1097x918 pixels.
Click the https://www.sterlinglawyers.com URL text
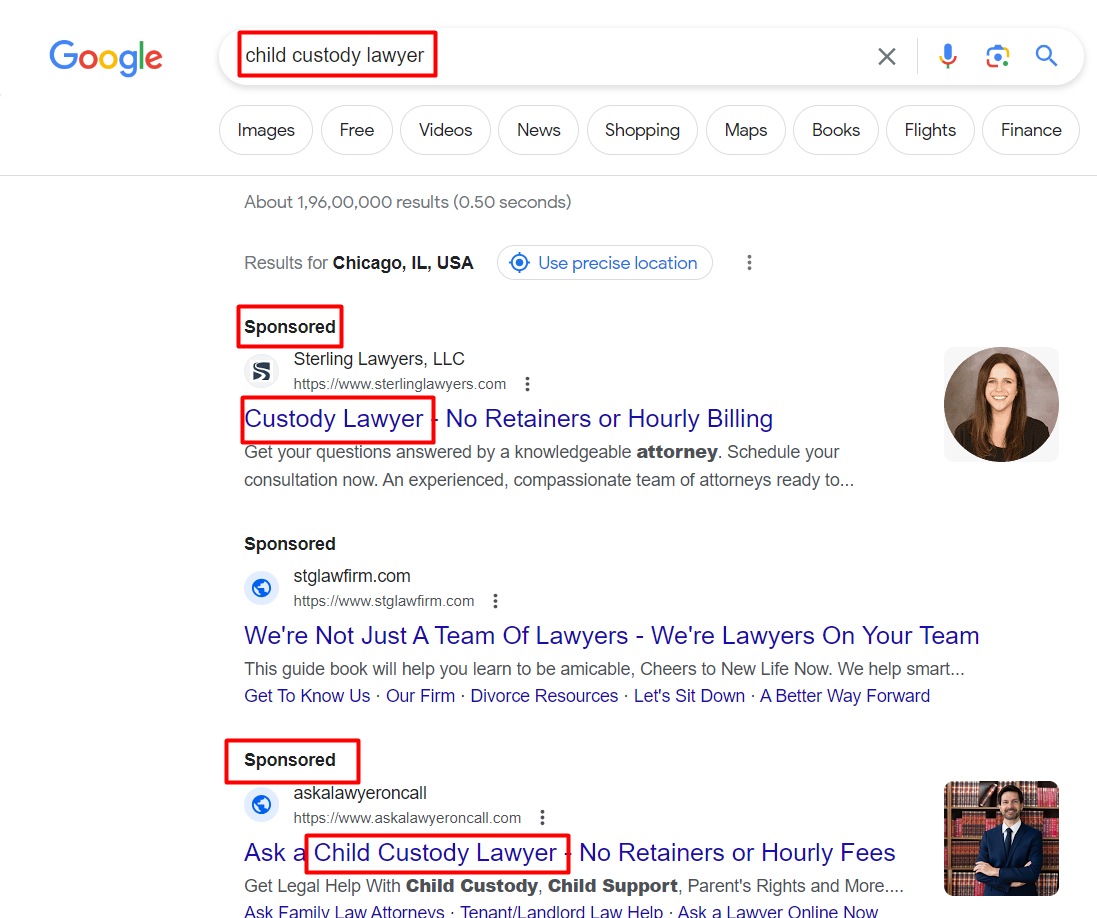[399, 384]
